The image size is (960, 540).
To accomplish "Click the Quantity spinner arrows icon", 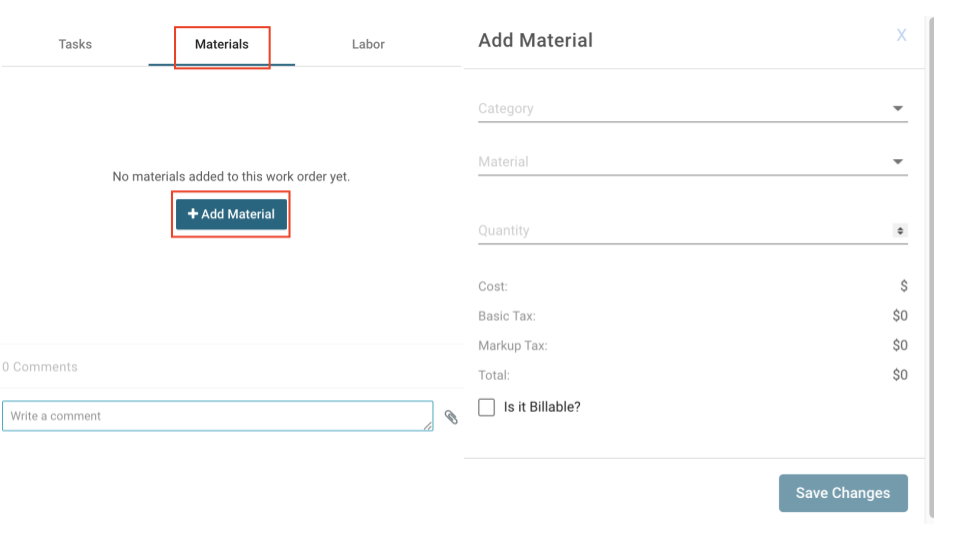I will (x=900, y=231).
